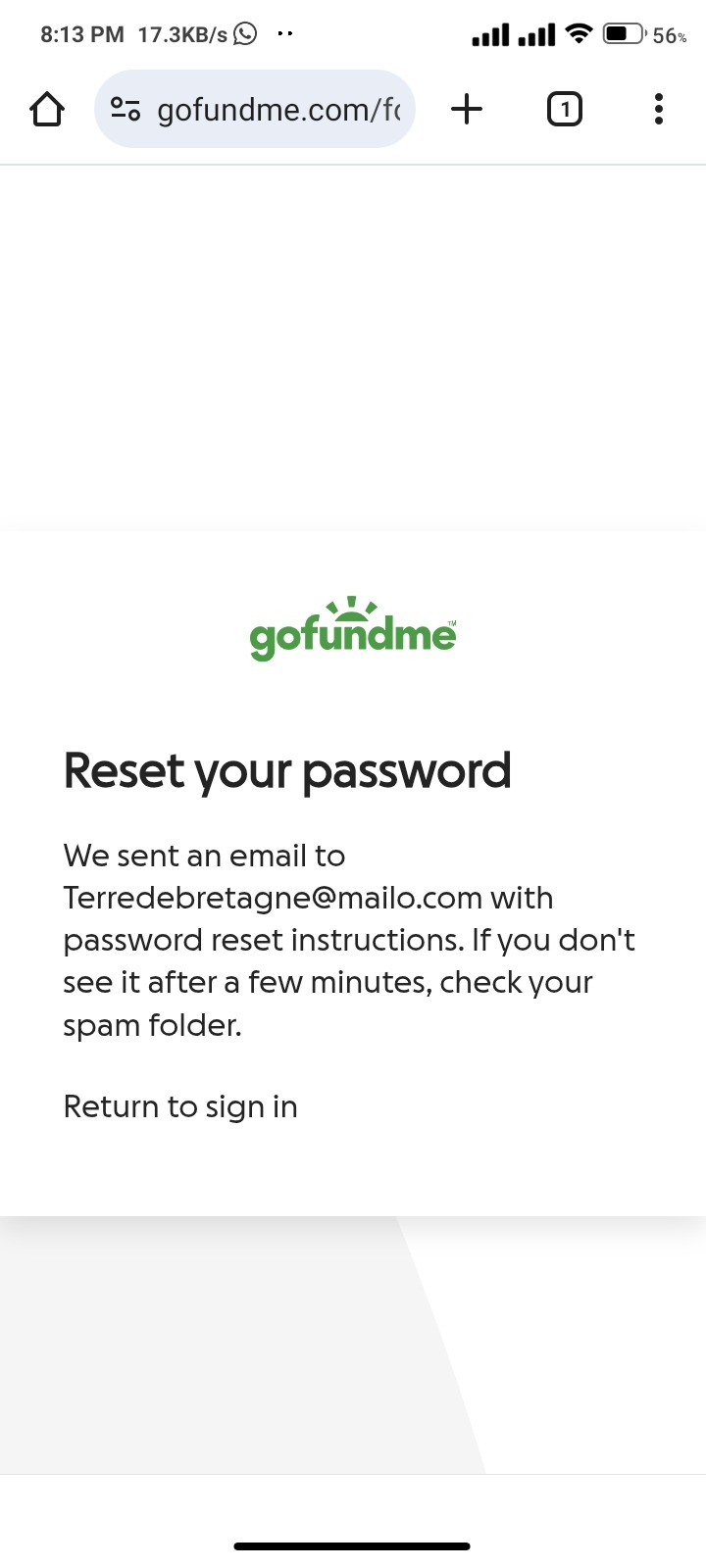Open the tab switcher showing 1
The height and width of the screenshot is (1568, 706).
[x=564, y=109]
